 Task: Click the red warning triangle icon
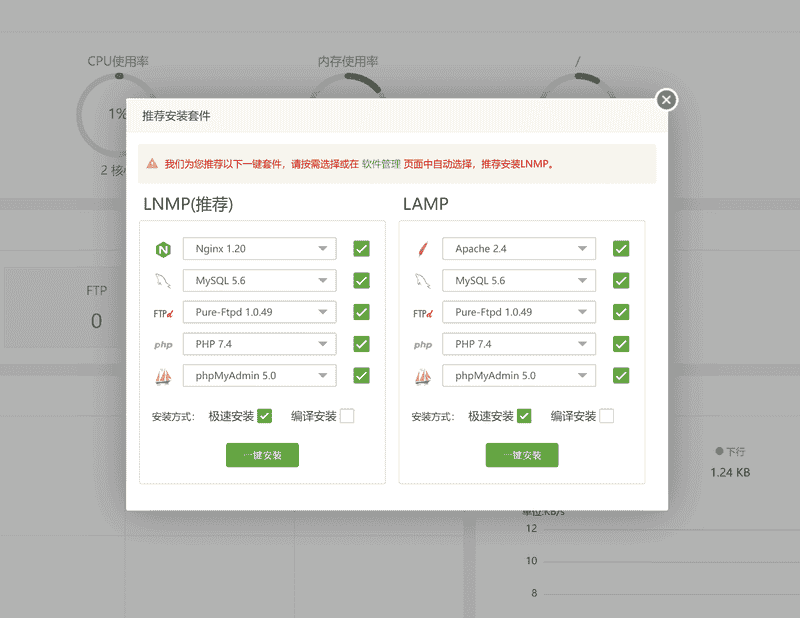(152, 164)
